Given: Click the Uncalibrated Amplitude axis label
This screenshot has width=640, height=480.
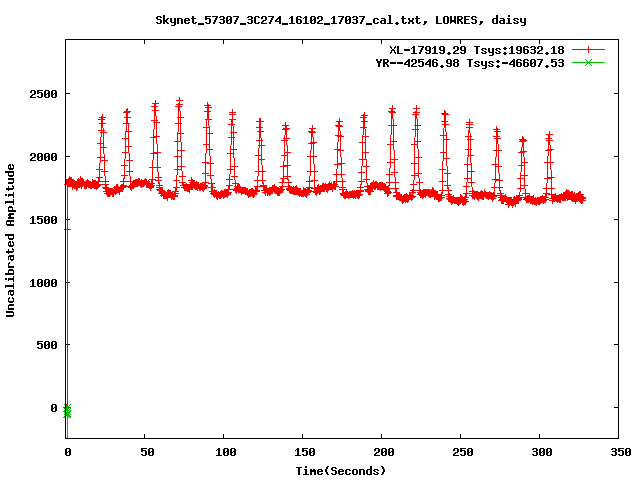Looking at the screenshot, I should coord(10,240).
